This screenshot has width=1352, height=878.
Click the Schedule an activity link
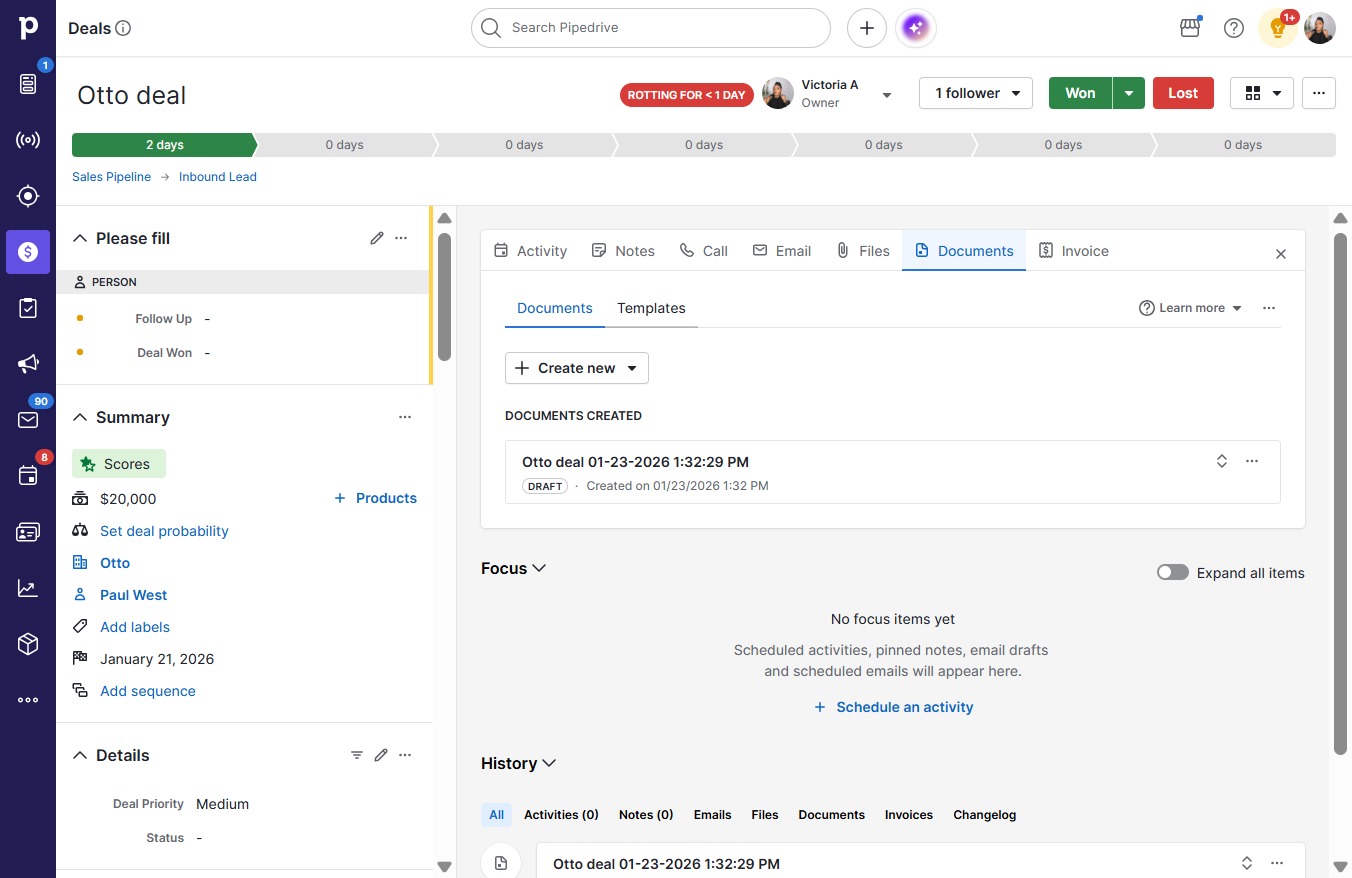[x=893, y=707]
